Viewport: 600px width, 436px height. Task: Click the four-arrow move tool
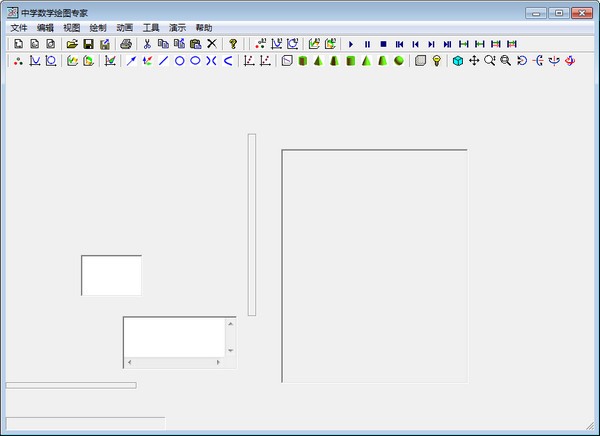coord(474,61)
